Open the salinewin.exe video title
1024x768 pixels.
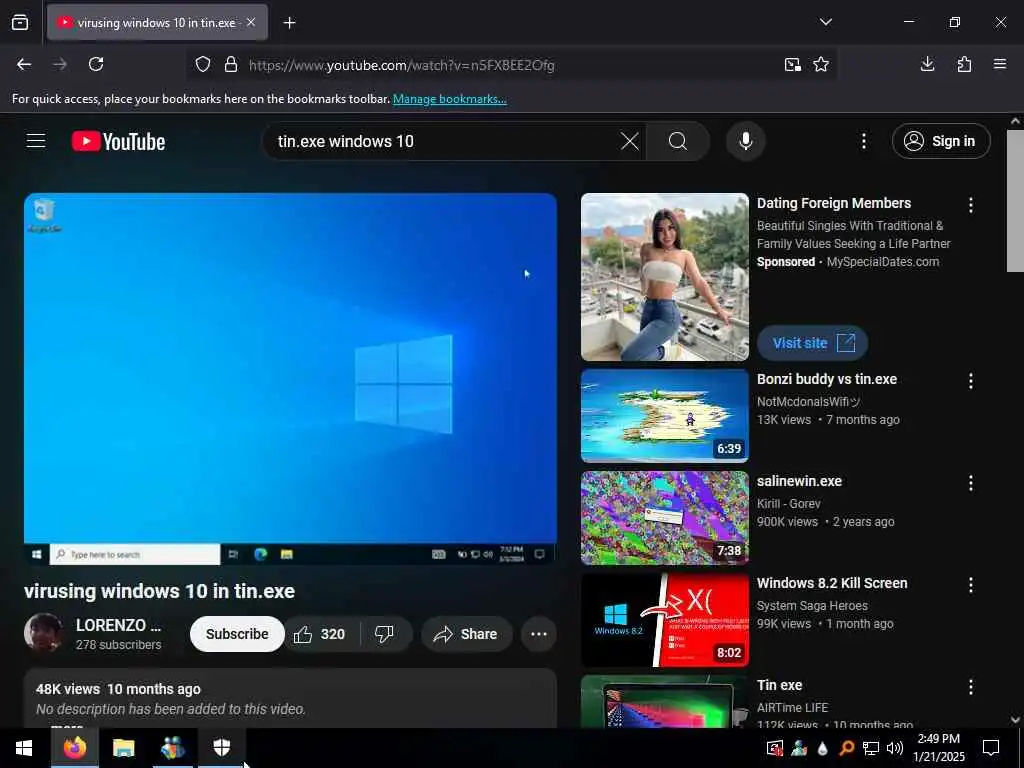(x=799, y=481)
